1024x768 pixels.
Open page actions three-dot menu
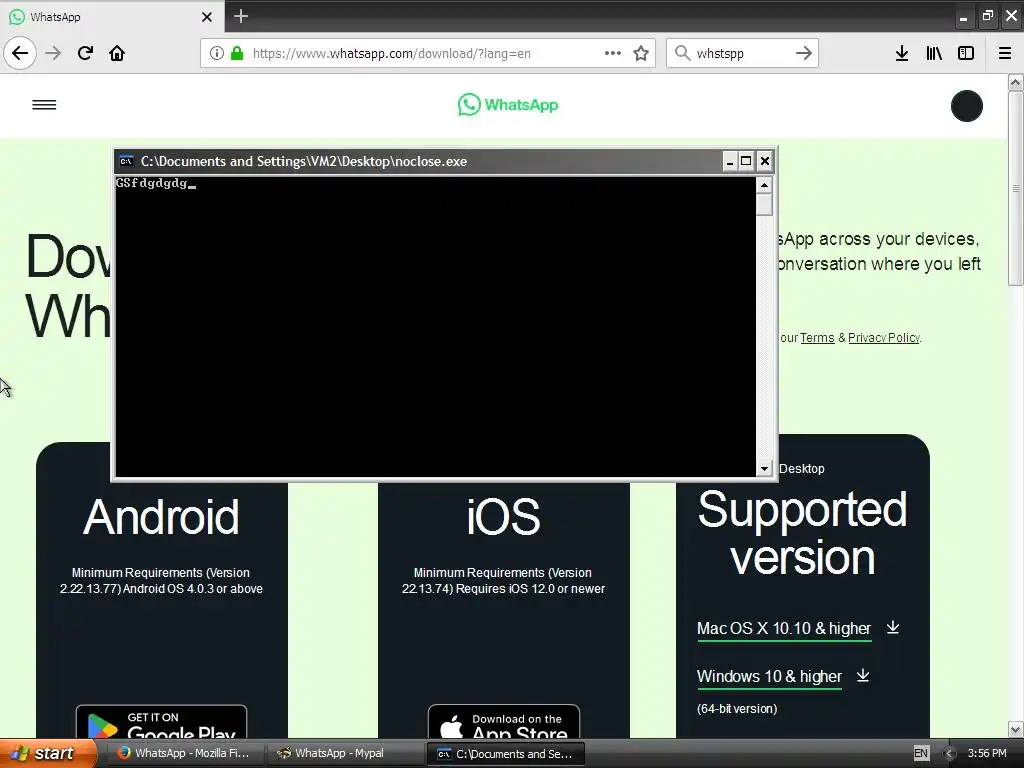(x=613, y=53)
